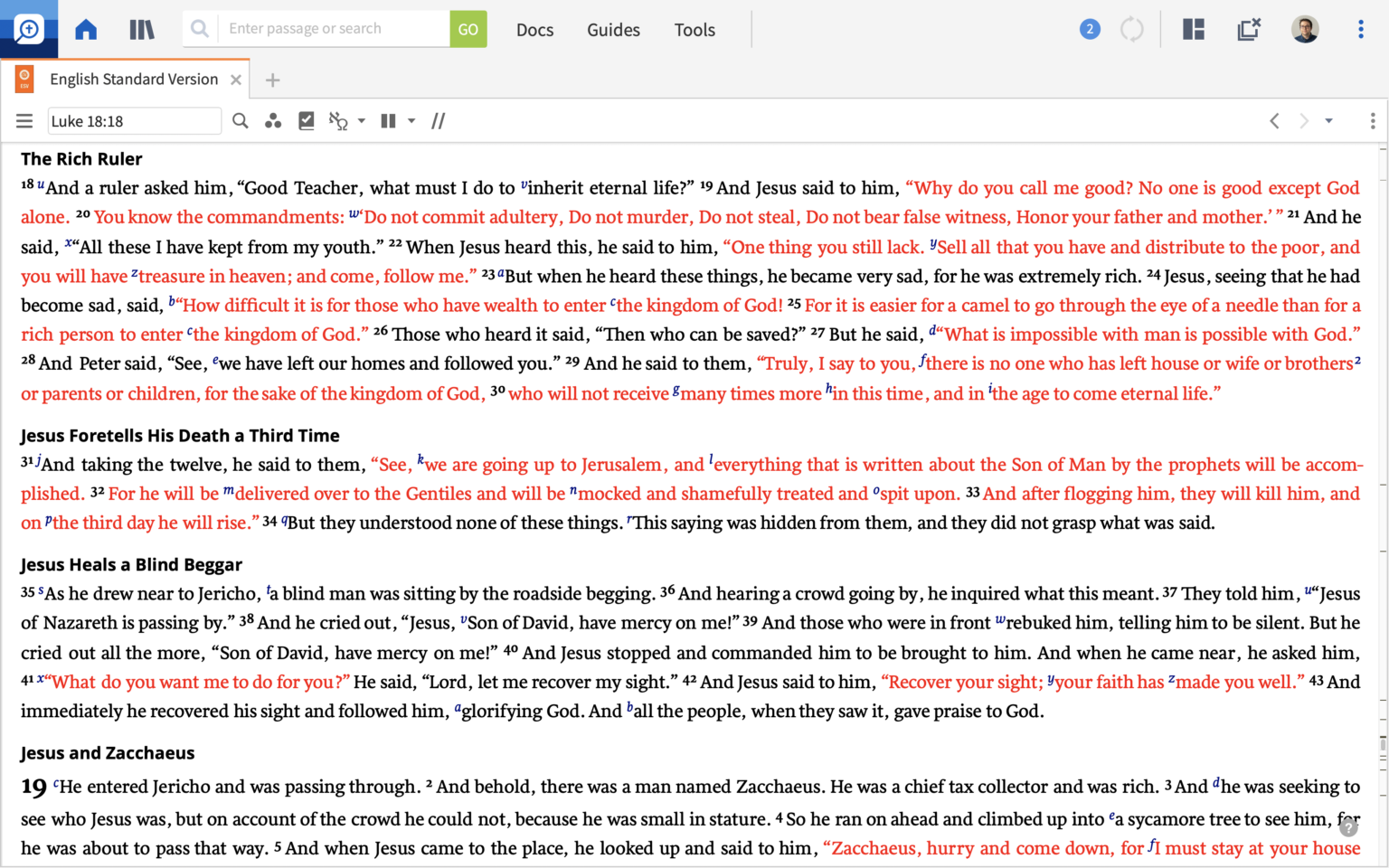
Task: Toggle the multiple resources view
Action: tap(388, 120)
